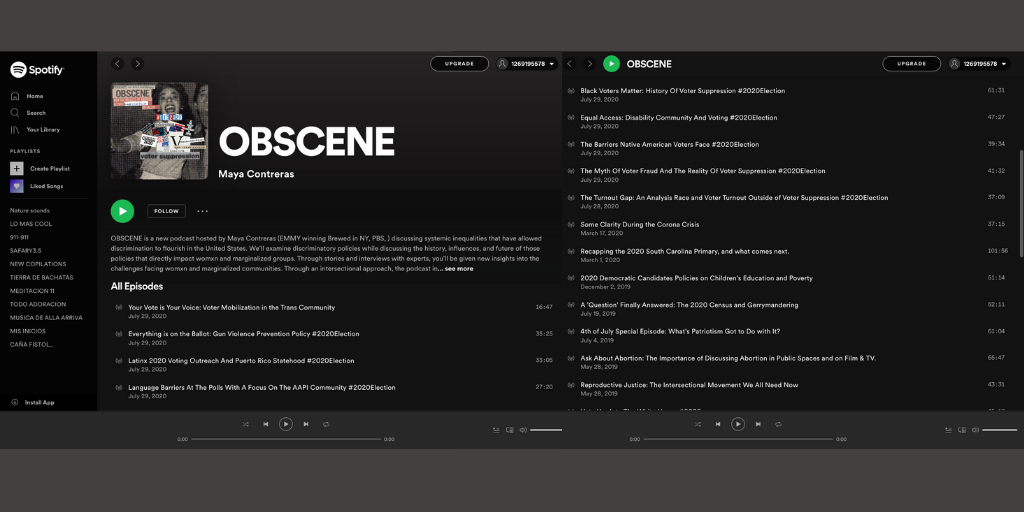
Task: Expand description with see more
Action: pyautogui.click(x=459, y=268)
